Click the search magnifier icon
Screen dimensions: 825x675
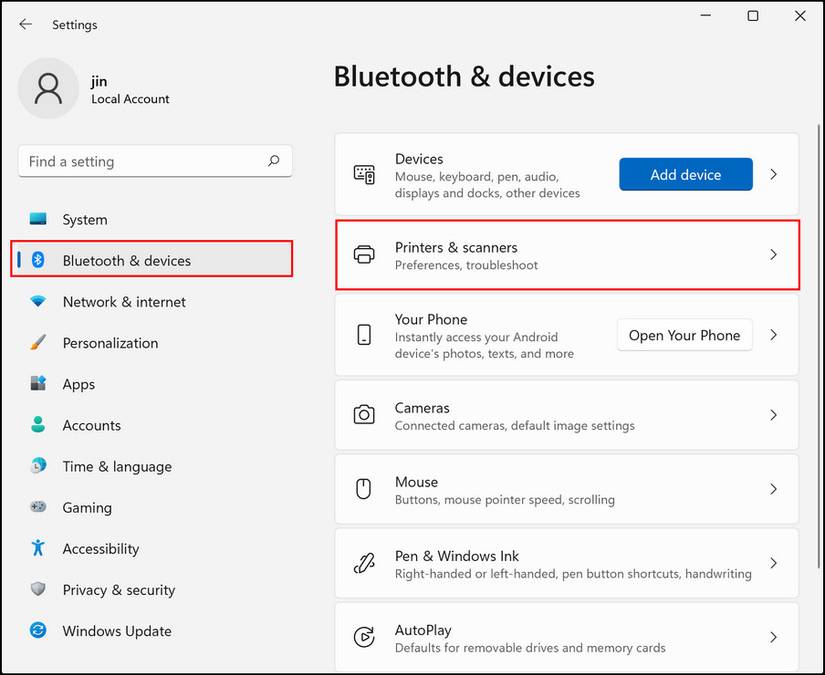(x=273, y=161)
